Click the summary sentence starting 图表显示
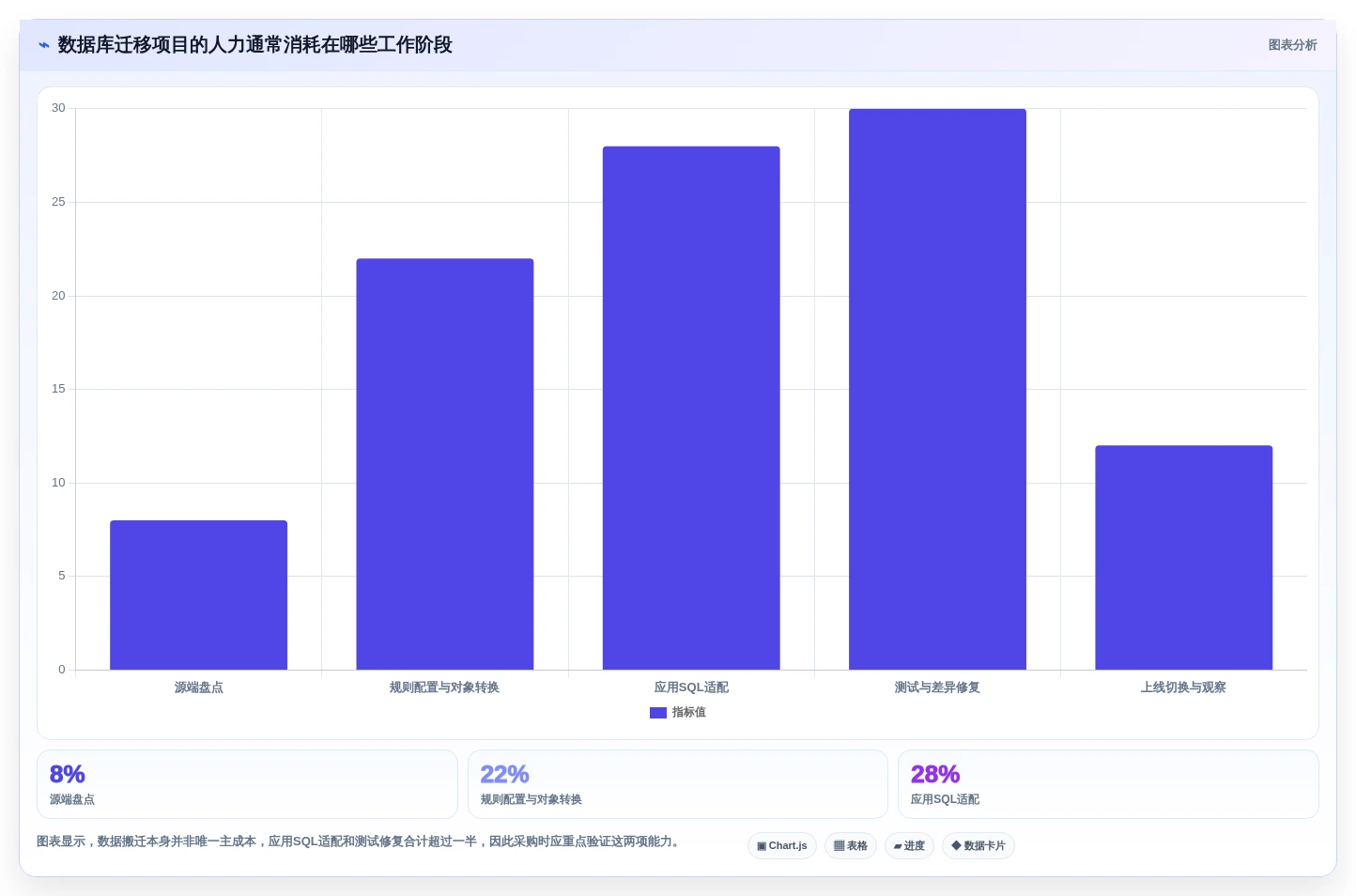 tap(358, 842)
